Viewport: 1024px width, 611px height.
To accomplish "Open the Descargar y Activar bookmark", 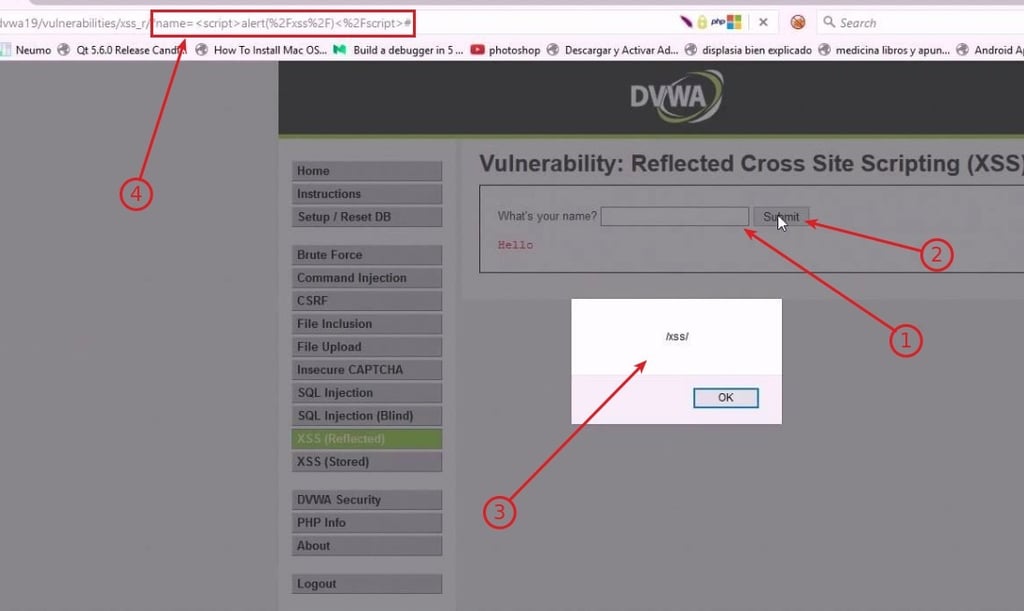I will click(613, 50).
